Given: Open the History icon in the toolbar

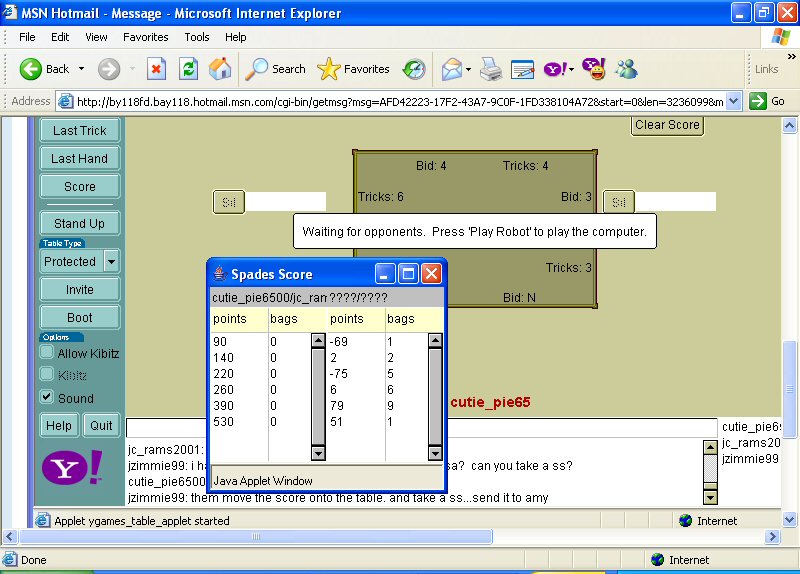Looking at the screenshot, I should coord(413,69).
